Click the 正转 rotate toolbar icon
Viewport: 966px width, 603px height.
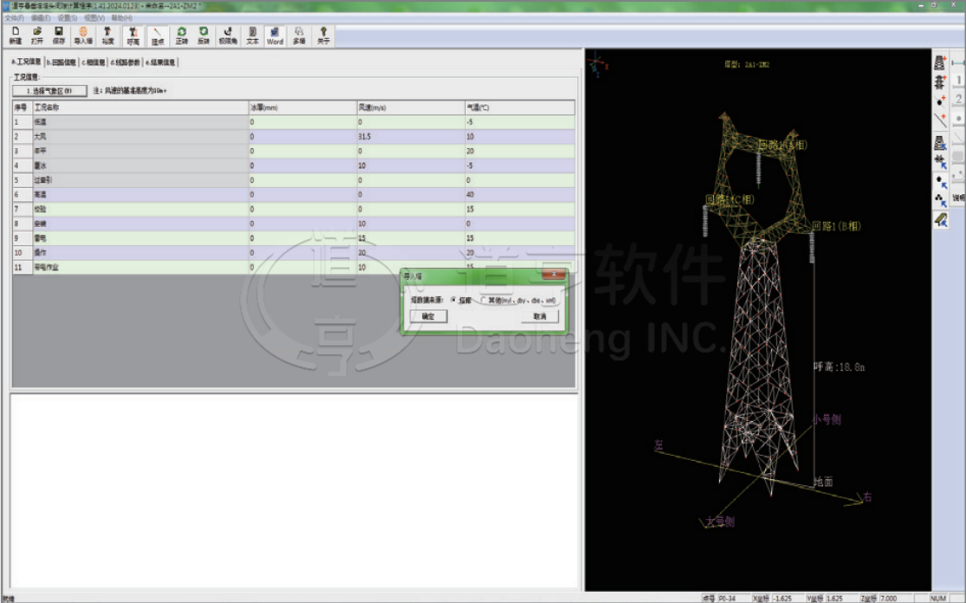181,35
